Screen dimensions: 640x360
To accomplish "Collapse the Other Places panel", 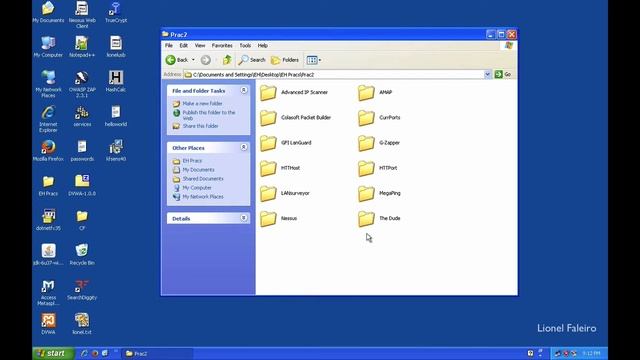I will 244,147.
